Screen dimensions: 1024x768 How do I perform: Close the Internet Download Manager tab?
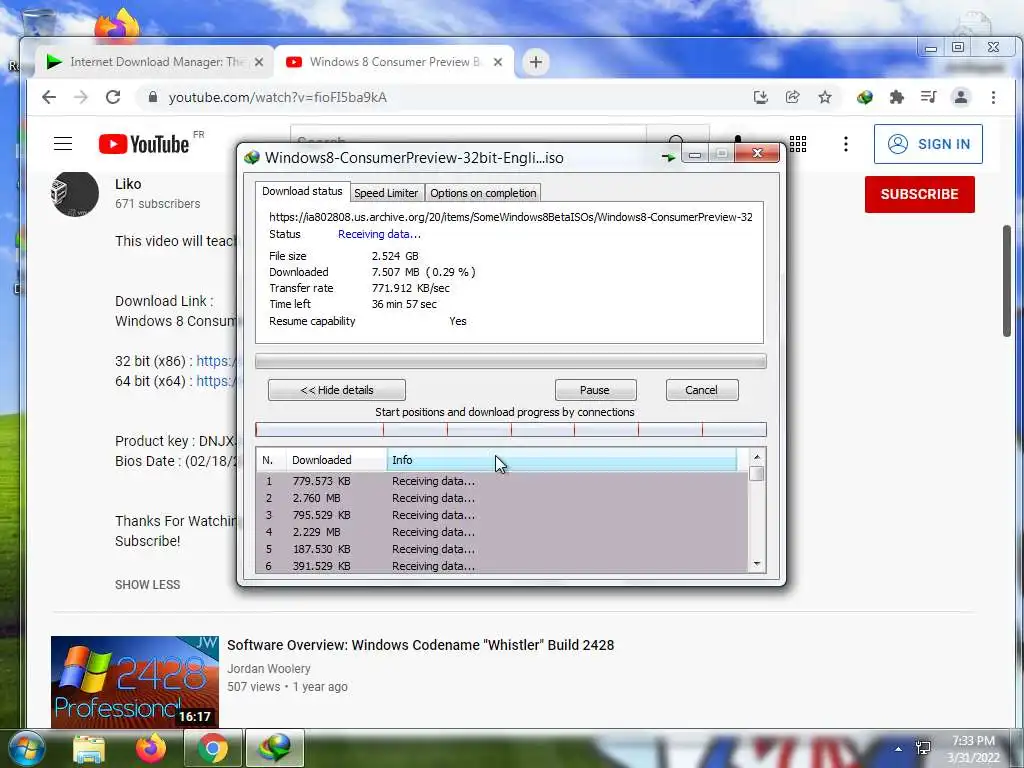pos(259,62)
